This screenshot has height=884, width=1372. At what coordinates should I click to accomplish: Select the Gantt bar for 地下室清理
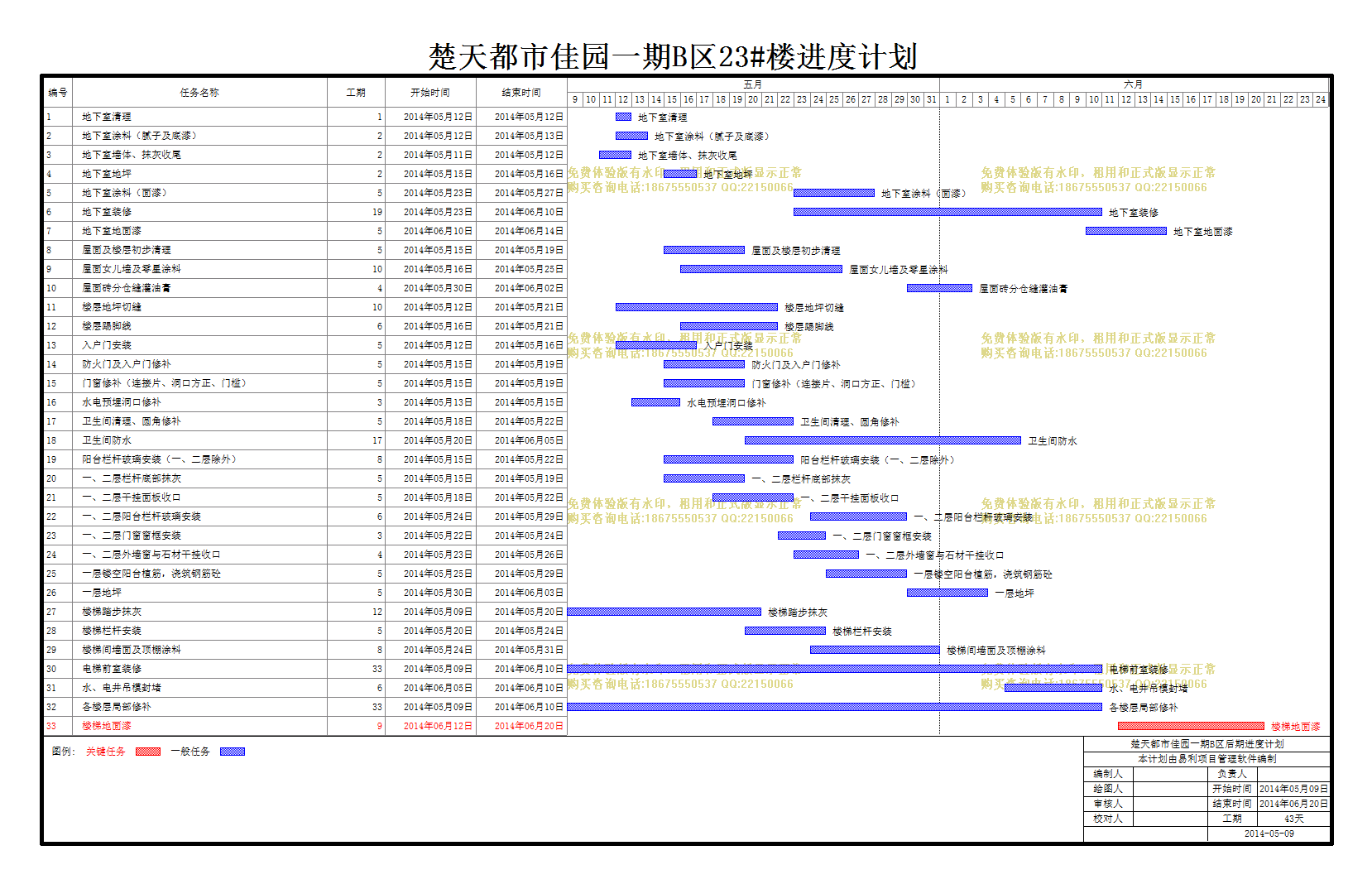click(623, 117)
